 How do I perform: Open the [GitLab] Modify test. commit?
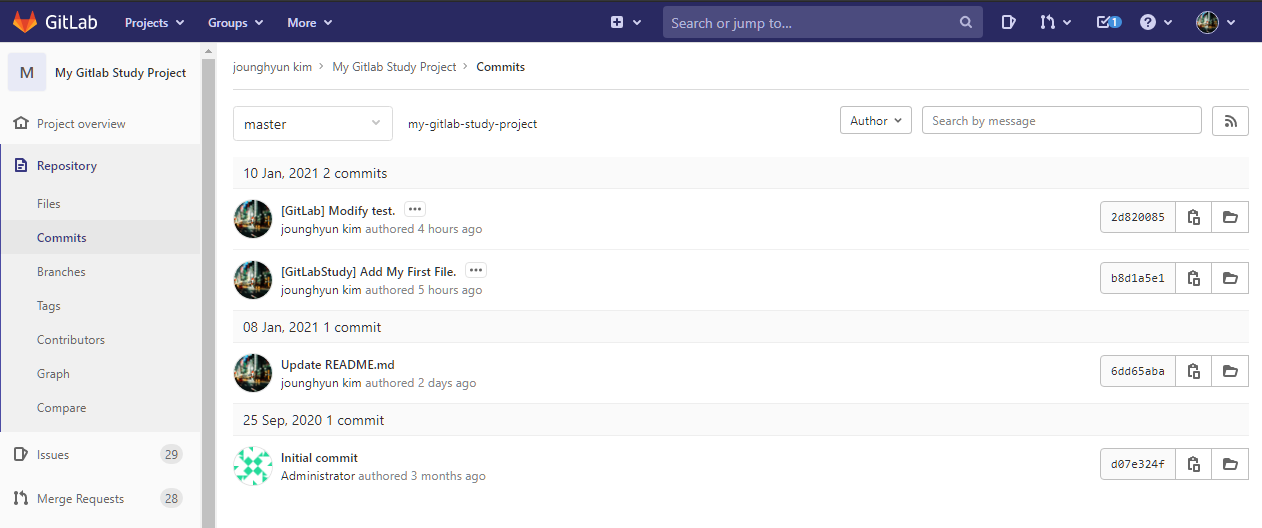click(338, 211)
